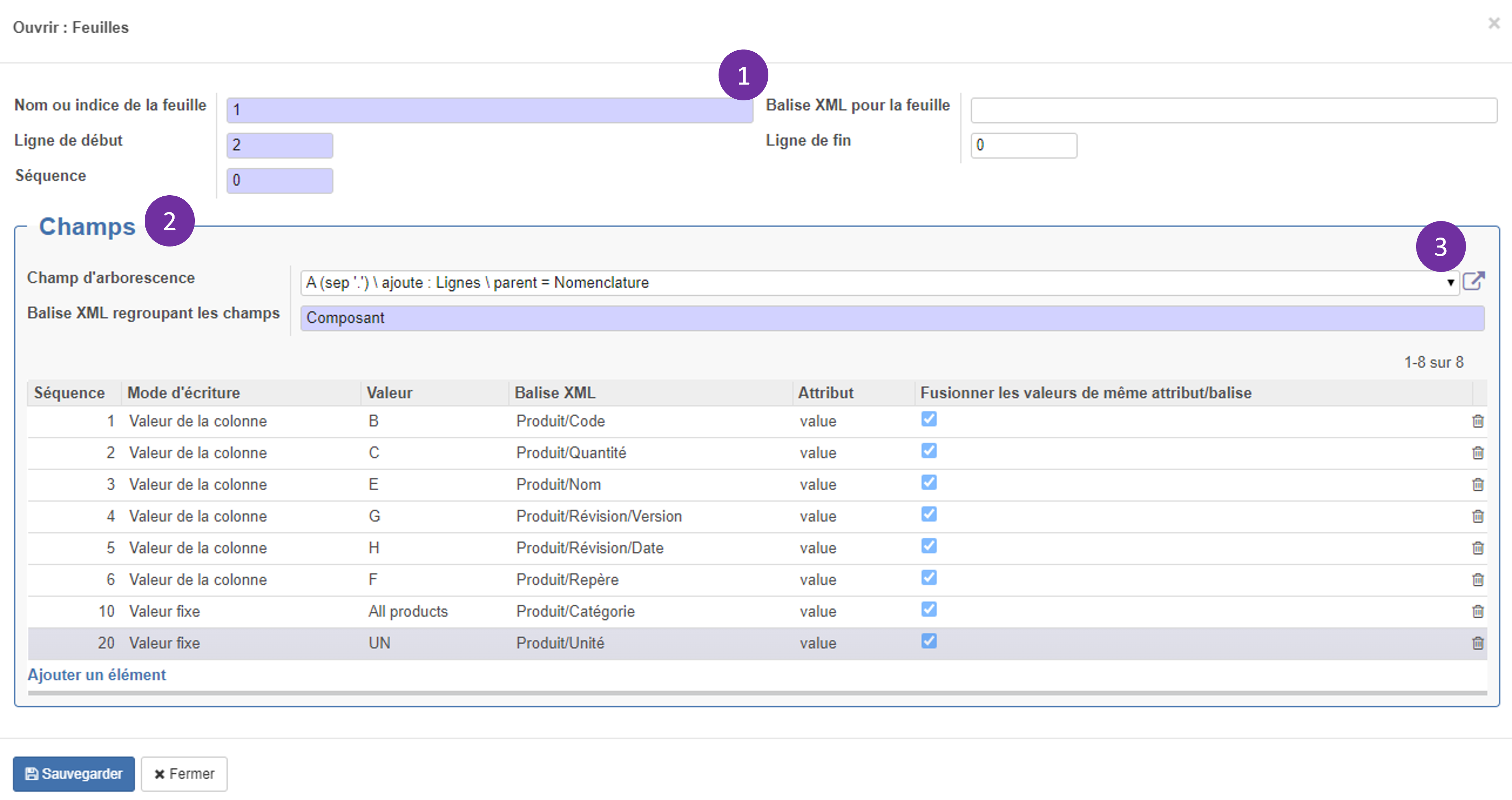The width and height of the screenshot is (1512, 800).
Task: Remove the Produit/Nom row using trash icon
Action: tap(1477, 485)
